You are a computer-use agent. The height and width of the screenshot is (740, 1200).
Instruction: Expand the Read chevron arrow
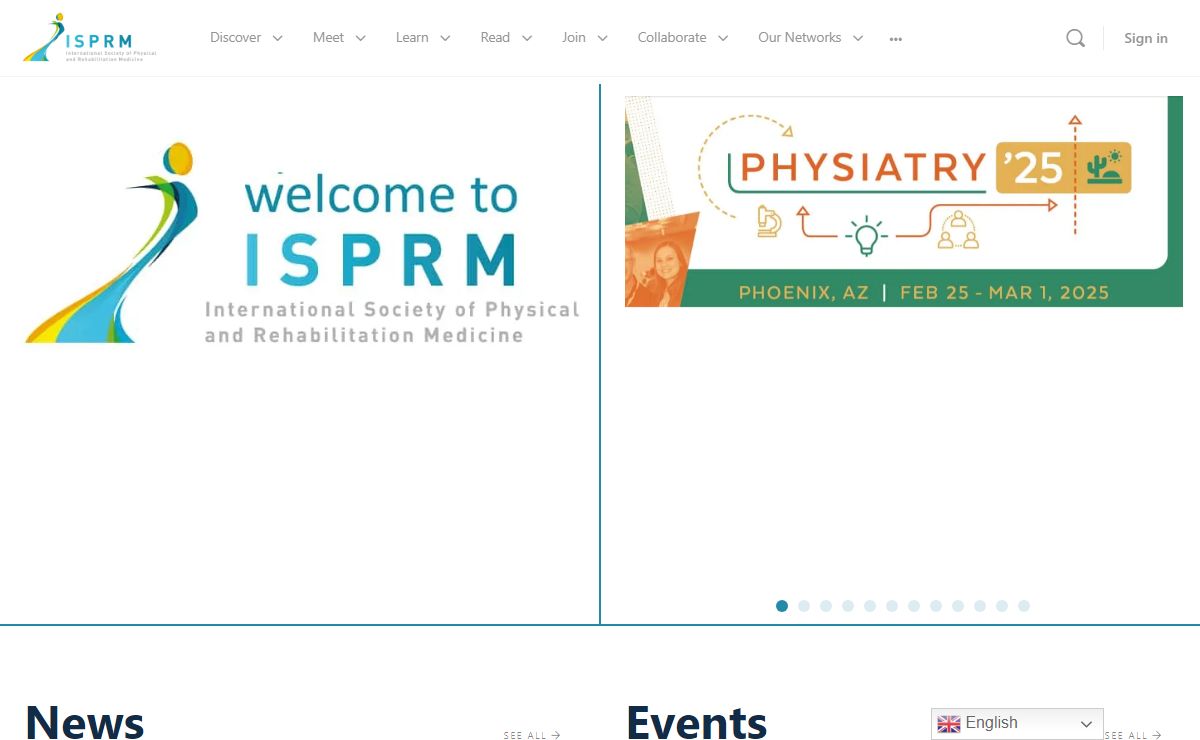coord(527,38)
